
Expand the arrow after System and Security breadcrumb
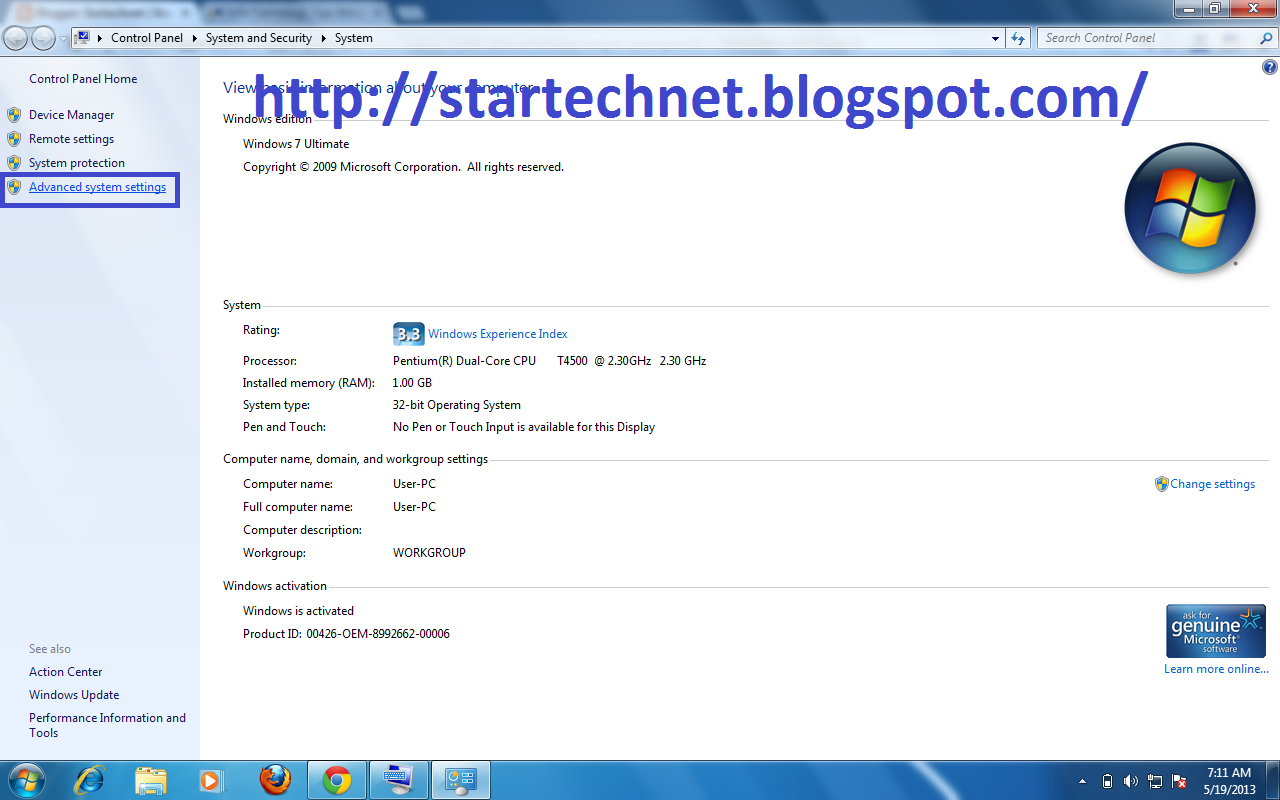[x=324, y=38]
